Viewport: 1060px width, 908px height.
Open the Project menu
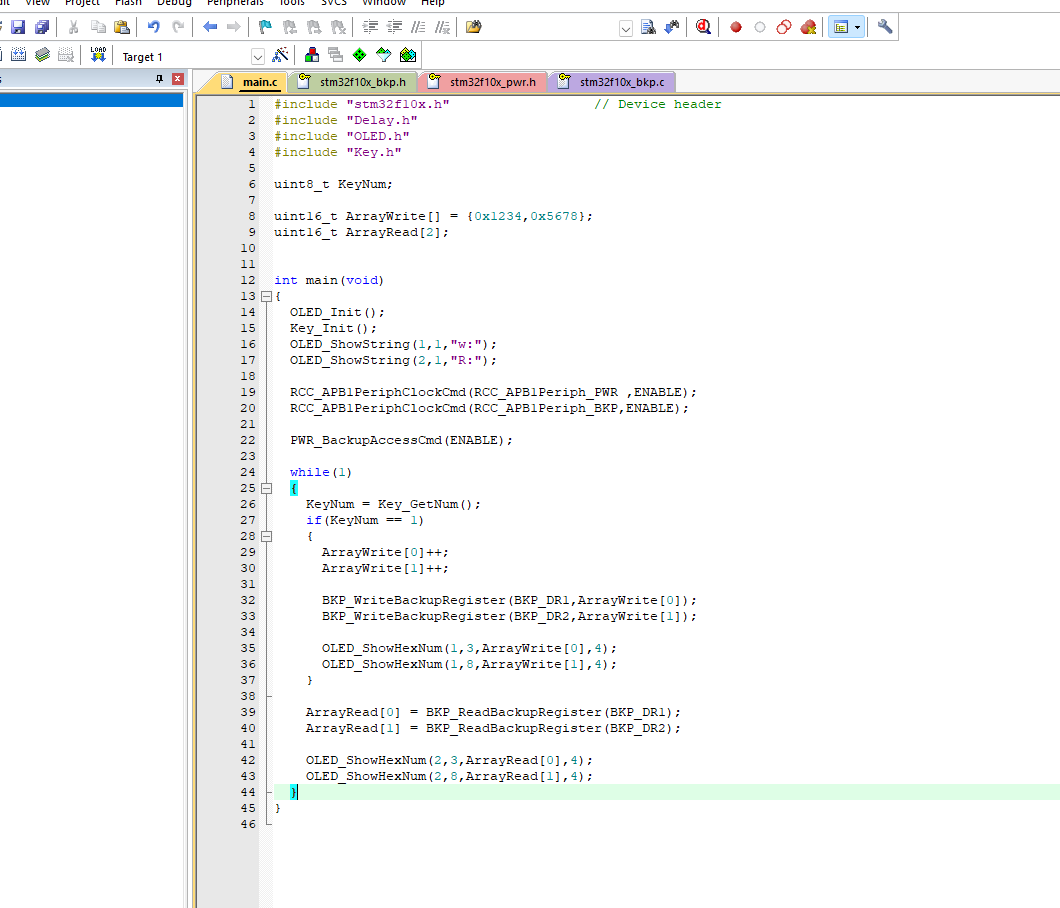[82, 3]
